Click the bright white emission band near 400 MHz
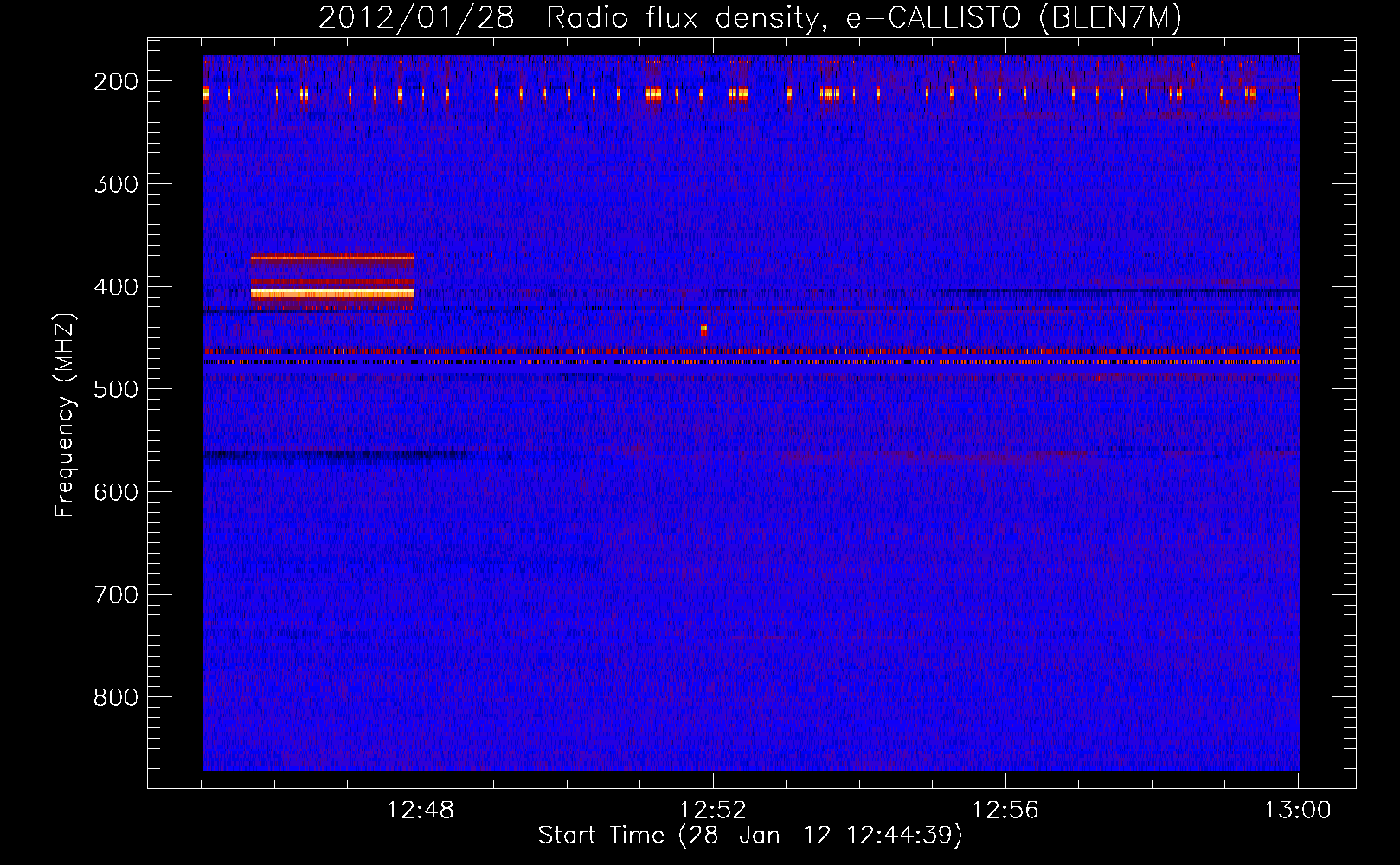Viewport: 1400px width, 865px height. (332, 293)
